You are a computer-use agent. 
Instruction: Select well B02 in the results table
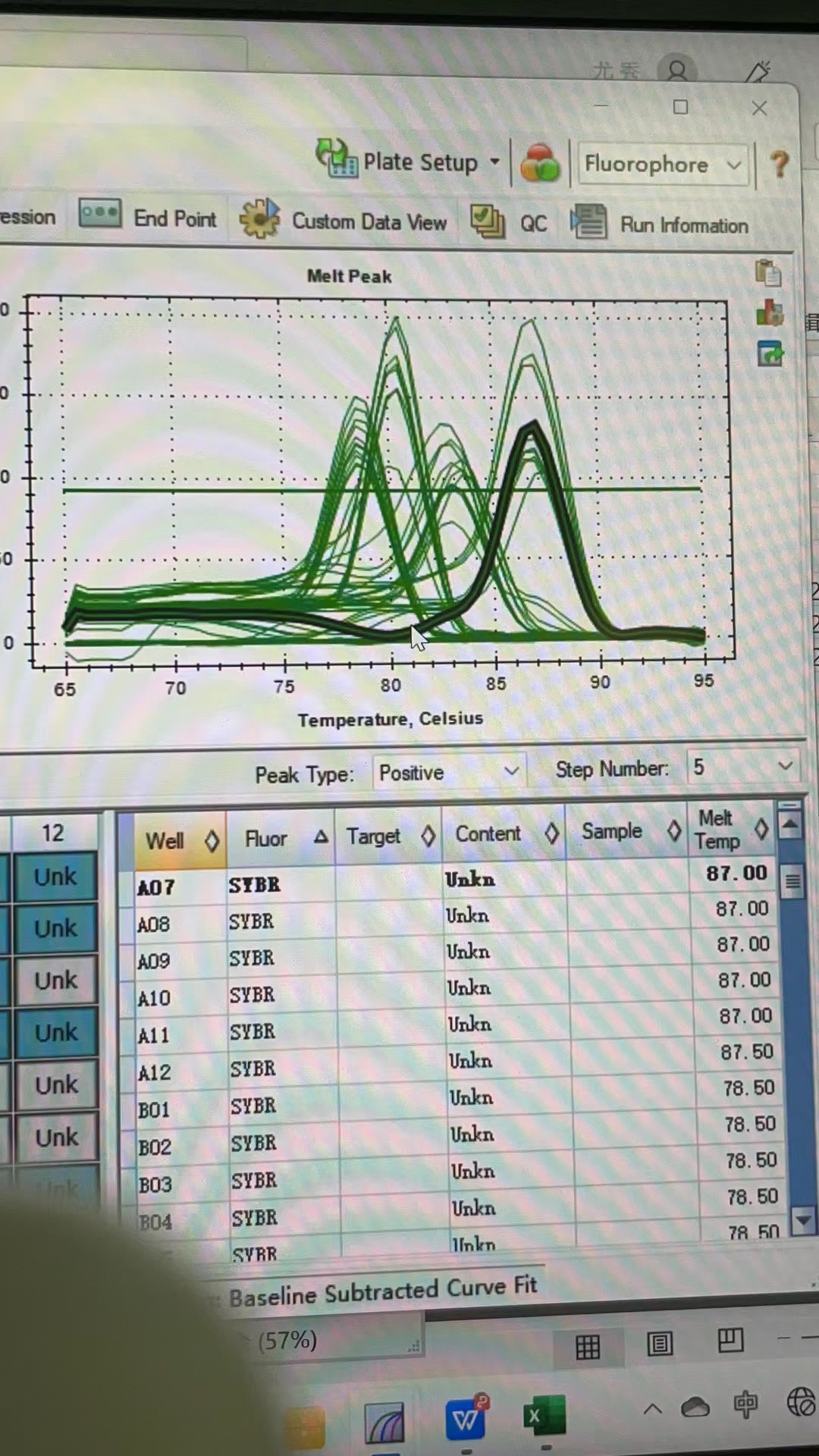click(x=155, y=1147)
